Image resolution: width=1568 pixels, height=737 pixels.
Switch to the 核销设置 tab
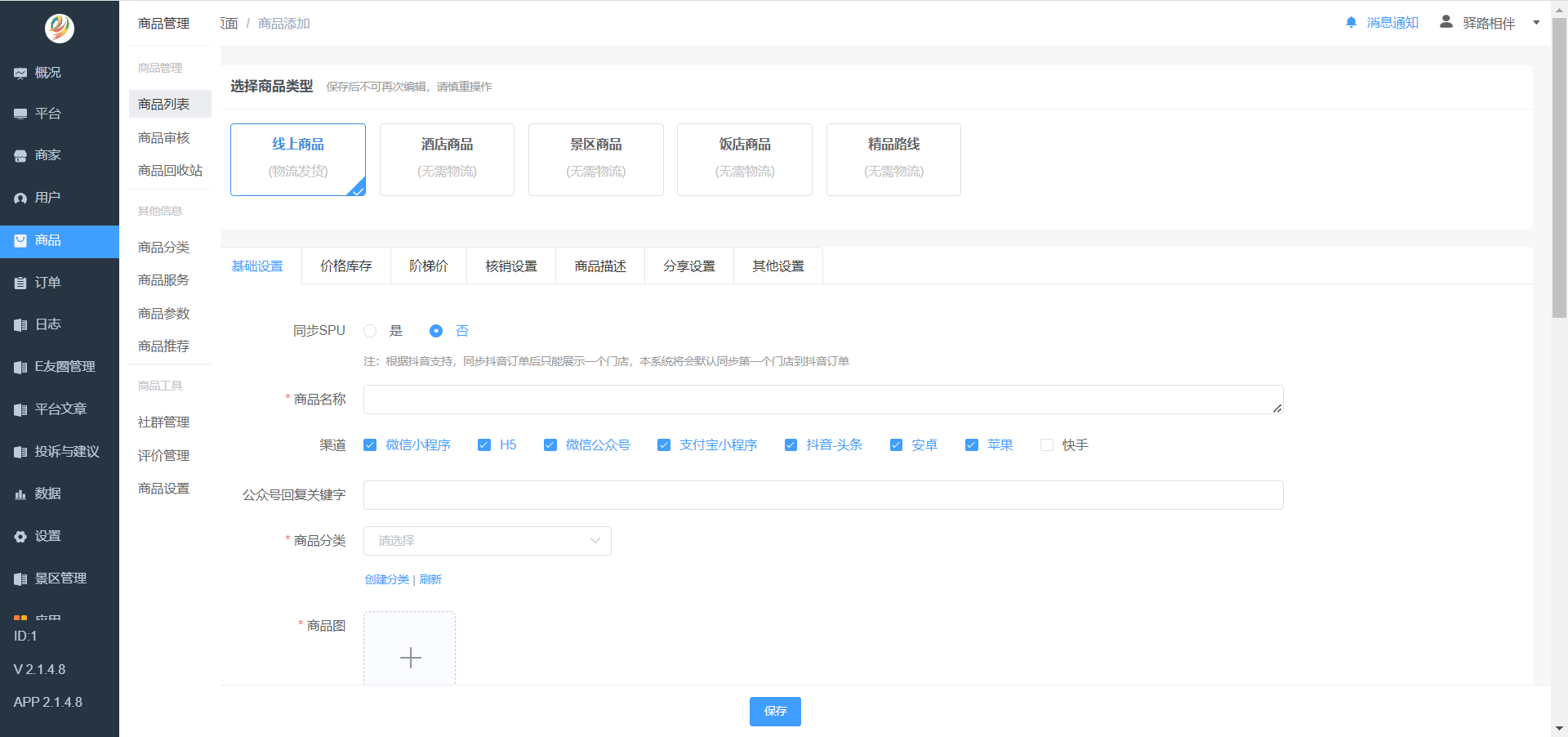coord(511,266)
